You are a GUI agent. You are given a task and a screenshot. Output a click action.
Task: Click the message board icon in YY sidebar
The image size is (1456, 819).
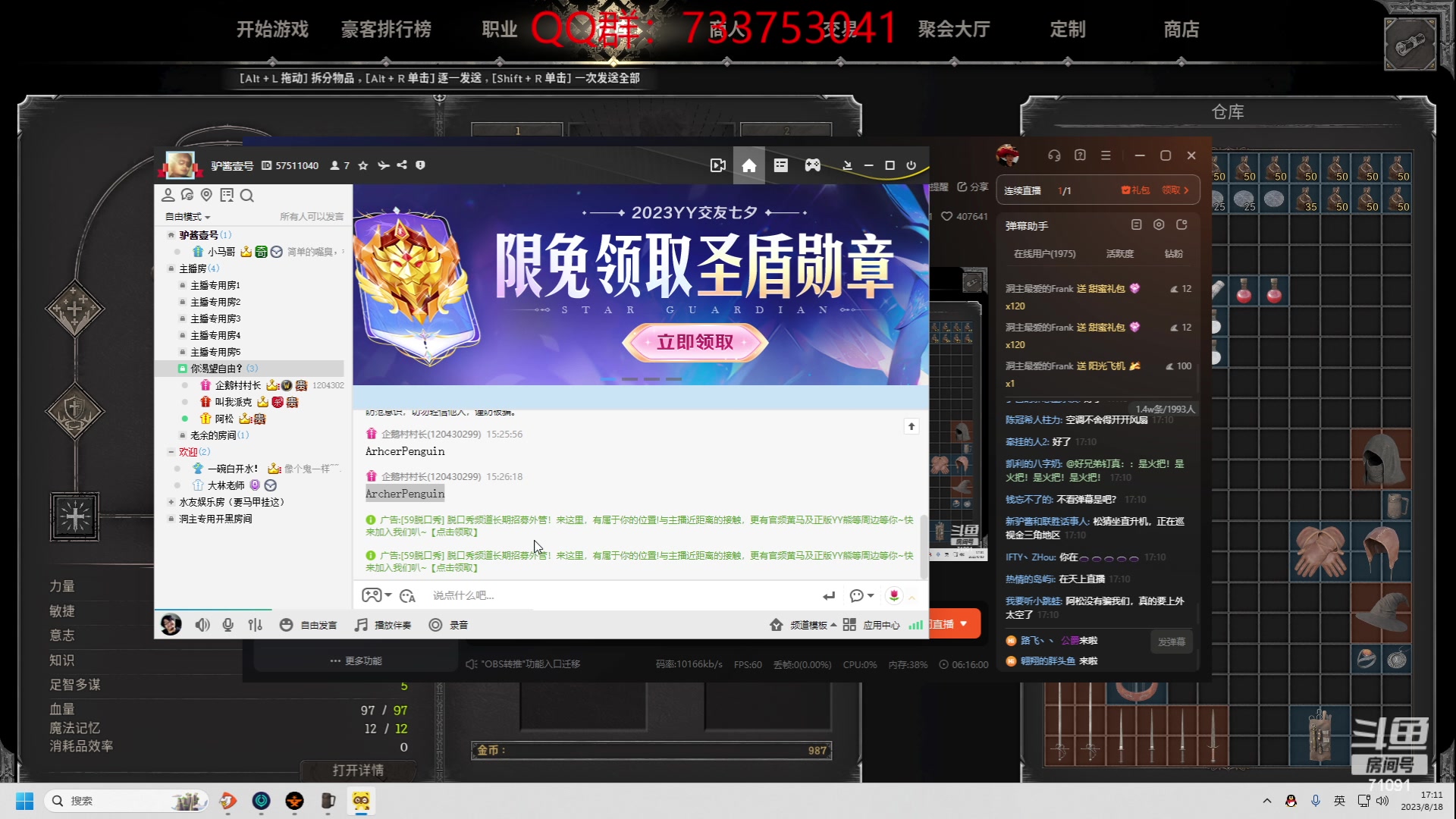point(226,195)
